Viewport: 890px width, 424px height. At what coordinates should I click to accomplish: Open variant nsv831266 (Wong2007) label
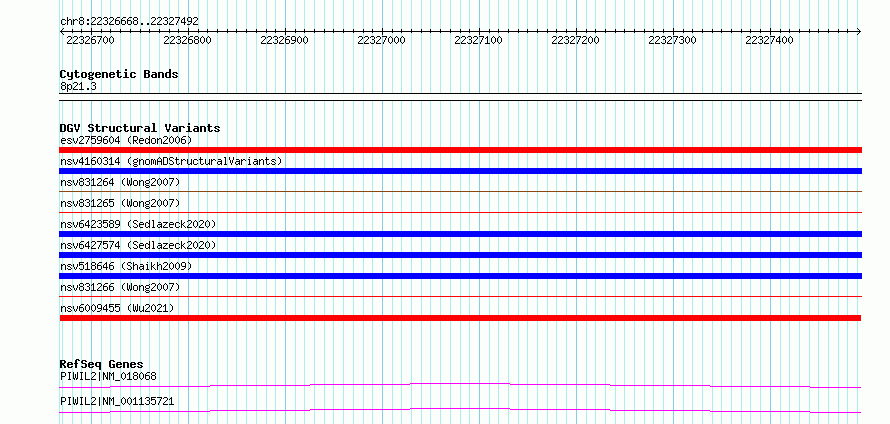click(120, 287)
